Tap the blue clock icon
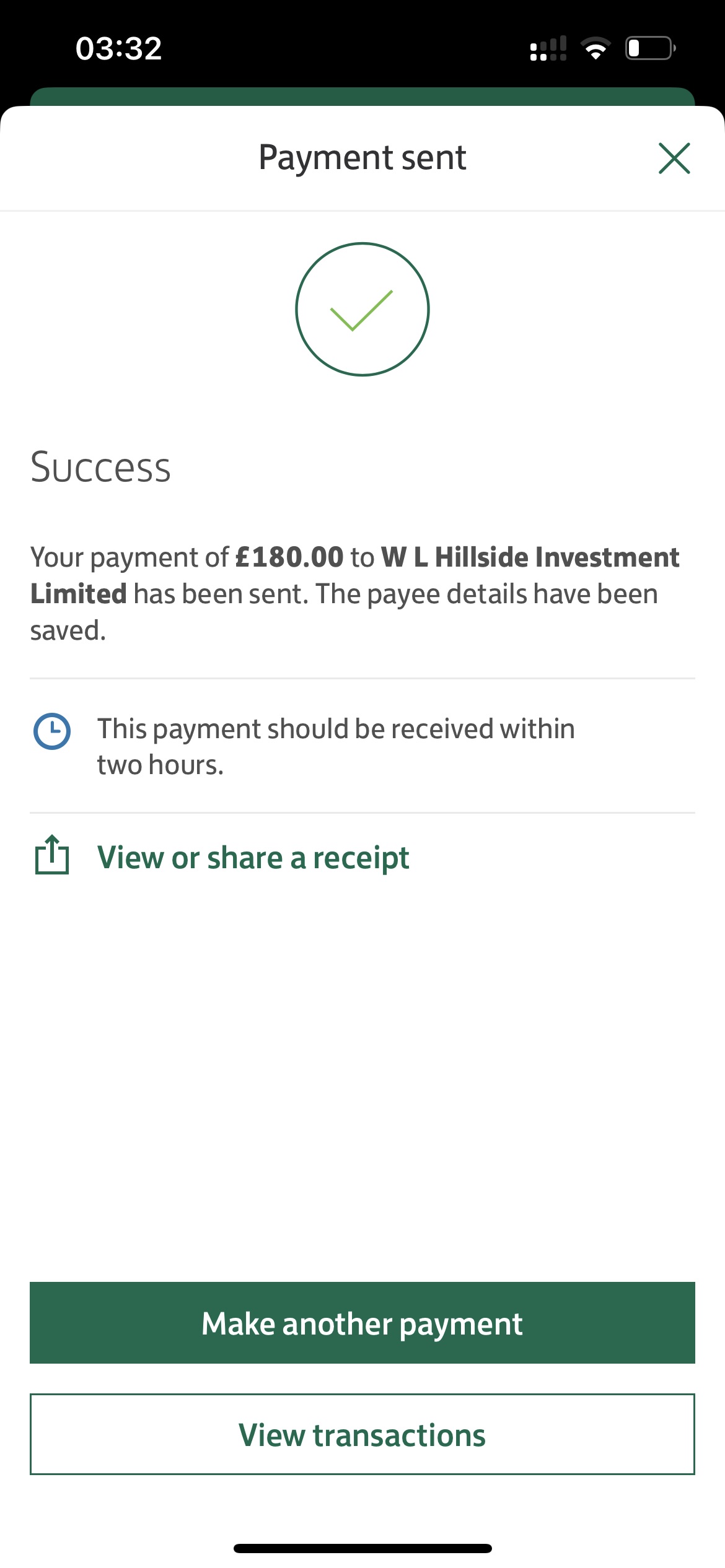Viewport: 725px width, 1568px height. point(52,731)
